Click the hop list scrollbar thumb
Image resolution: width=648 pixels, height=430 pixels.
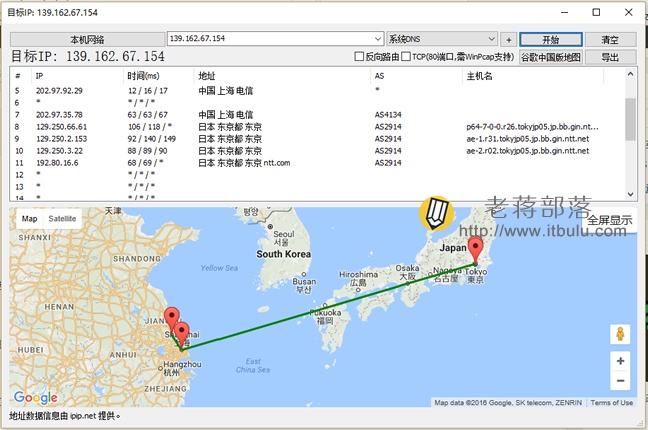(x=630, y=119)
